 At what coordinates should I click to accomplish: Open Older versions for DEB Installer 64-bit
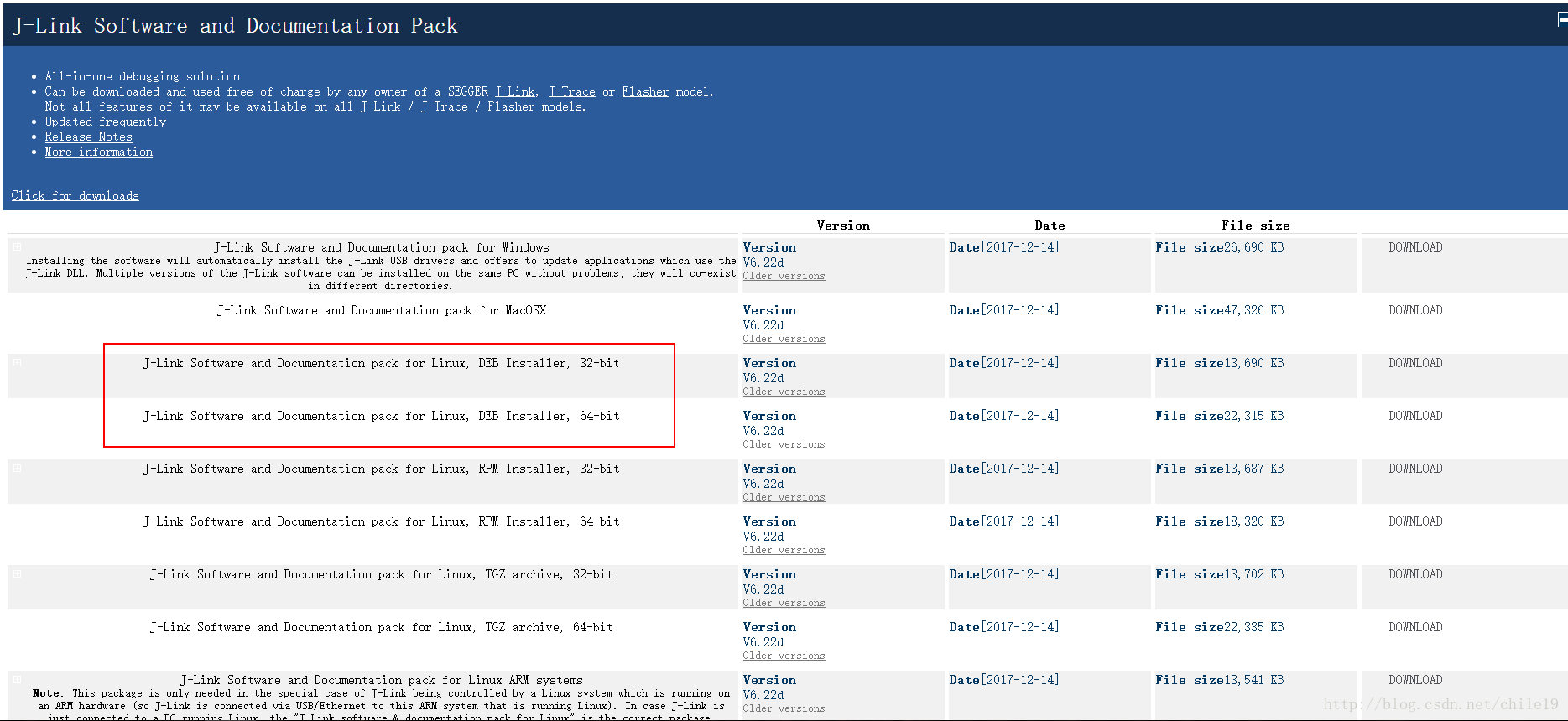tap(784, 444)
